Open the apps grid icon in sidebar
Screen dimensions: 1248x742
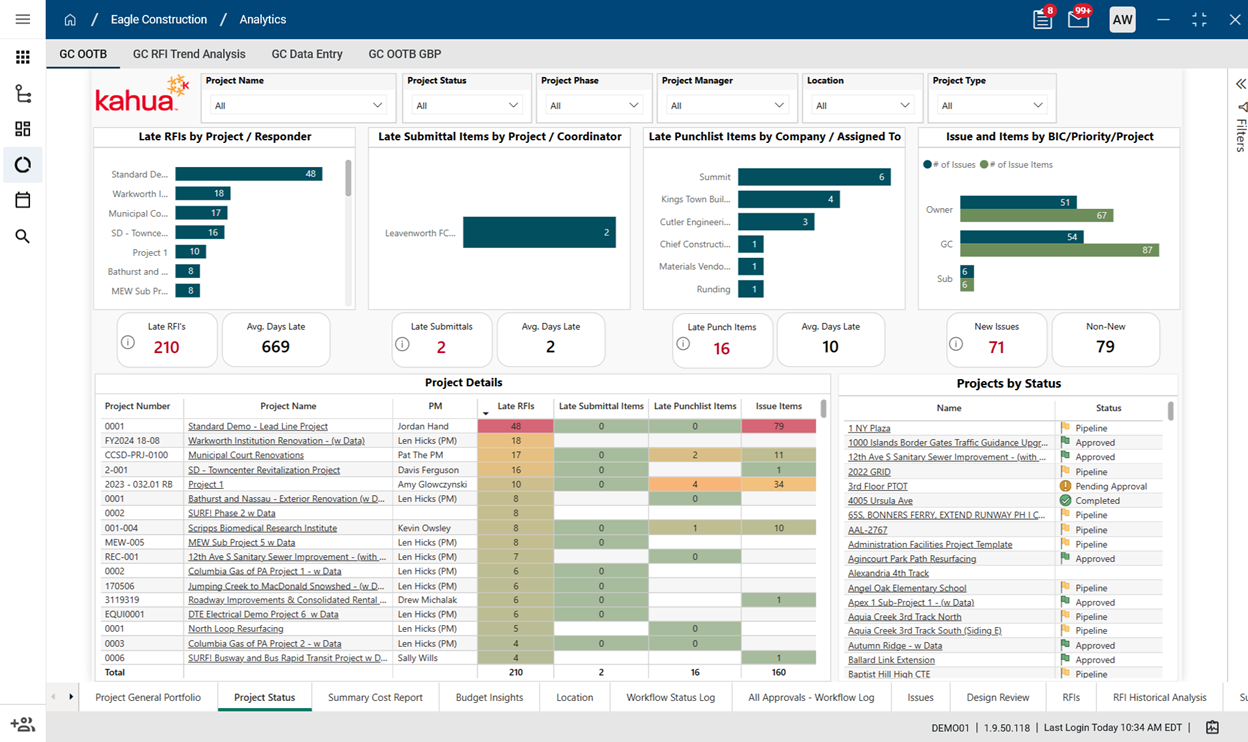tap(22, 57)
